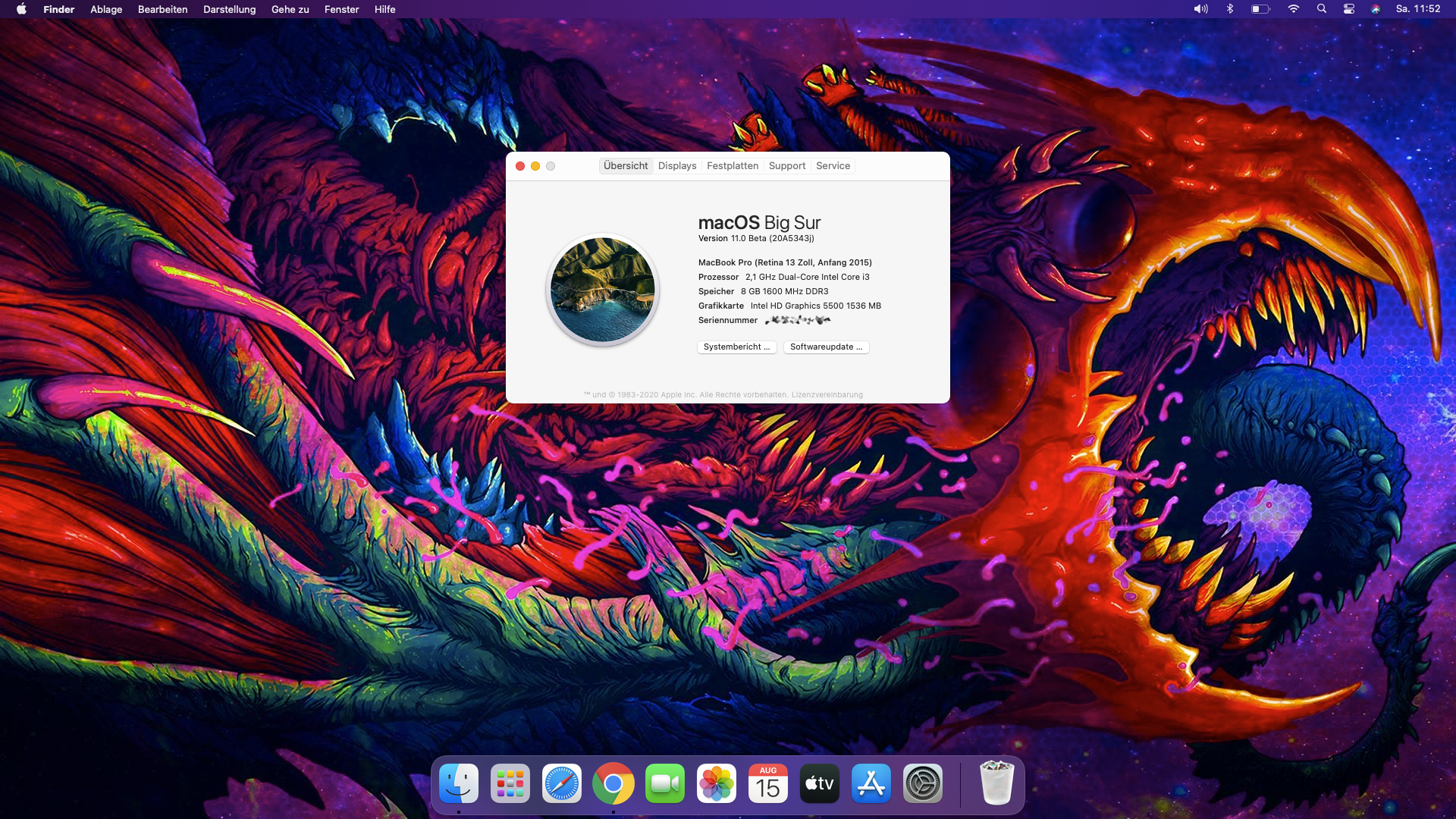Open Safari browser in dock
Screen dimensions: 1456x819
pyautogui.click(x=562, y=783)
